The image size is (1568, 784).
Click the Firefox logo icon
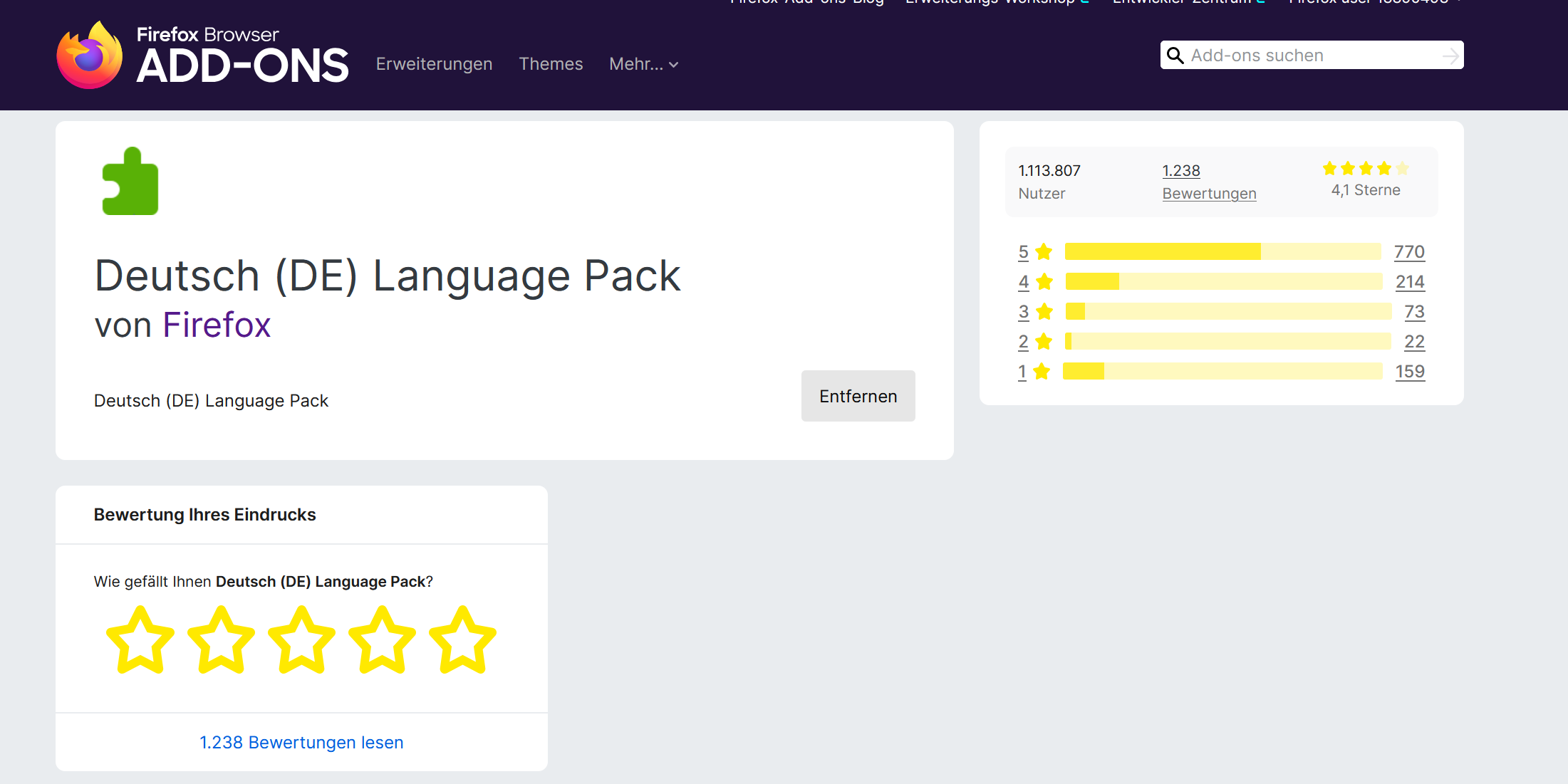coord(90,56)
